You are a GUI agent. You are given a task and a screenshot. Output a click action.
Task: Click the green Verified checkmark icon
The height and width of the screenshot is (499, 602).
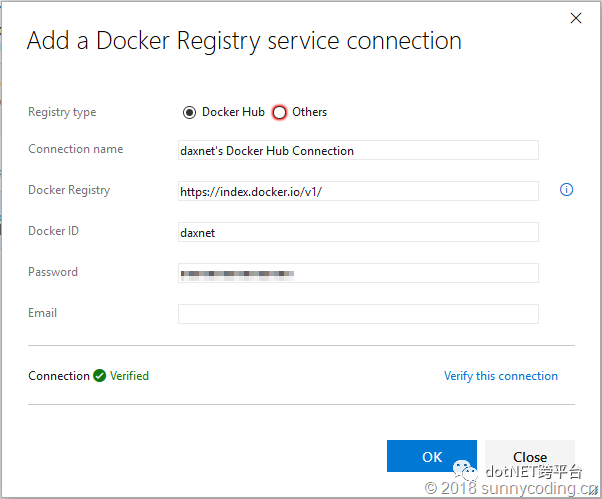click(x=100, y=376)
